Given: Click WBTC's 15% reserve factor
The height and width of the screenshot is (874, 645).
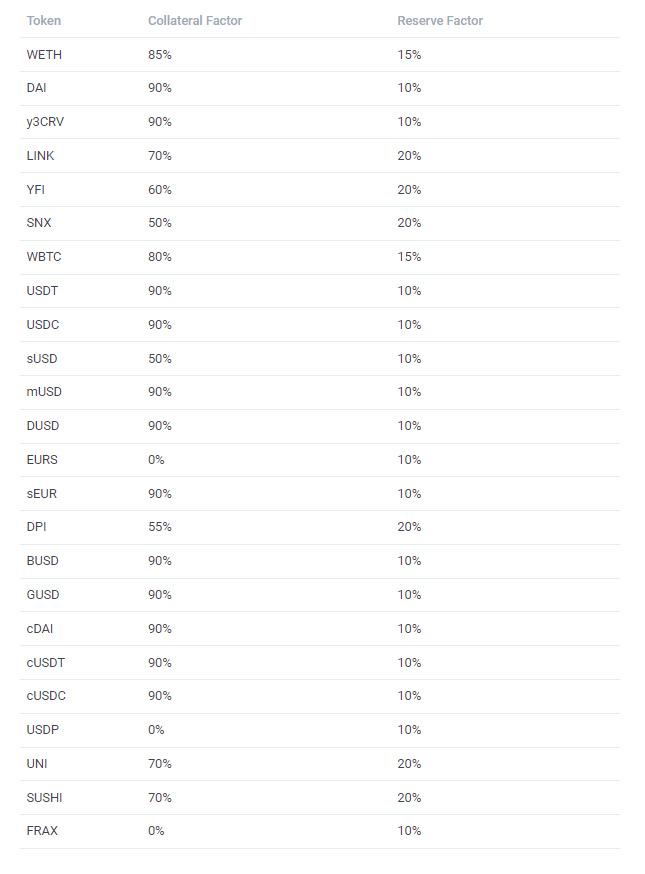Looking at the screenshot, I should [x=409, y=257].
